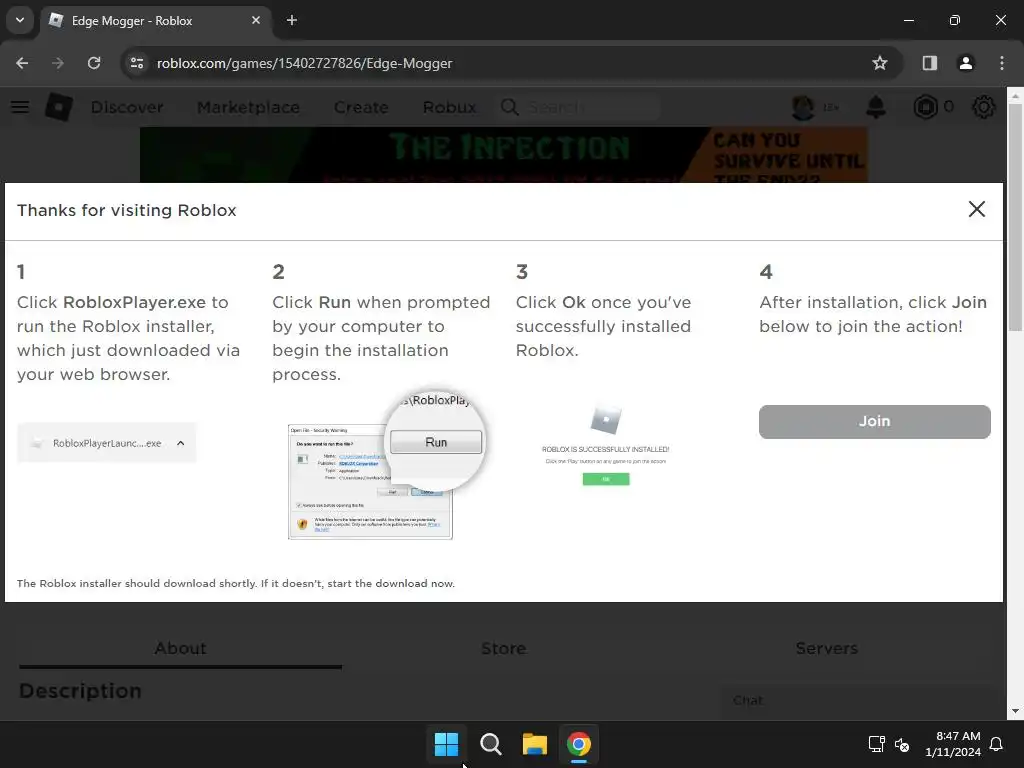
Task: Open the Roblox hamburger menu
Action: click(x=20, y=107)
